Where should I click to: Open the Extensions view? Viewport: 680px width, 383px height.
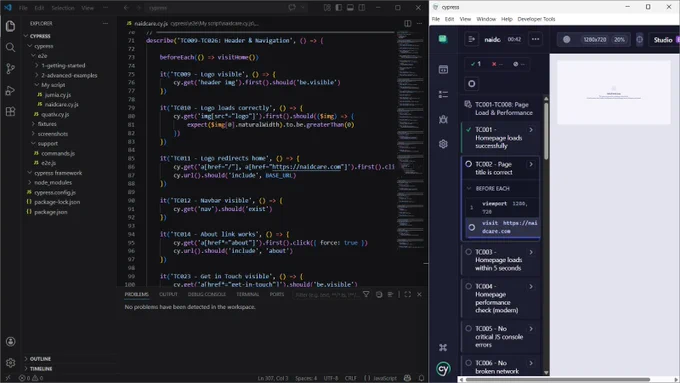point(10,111)
